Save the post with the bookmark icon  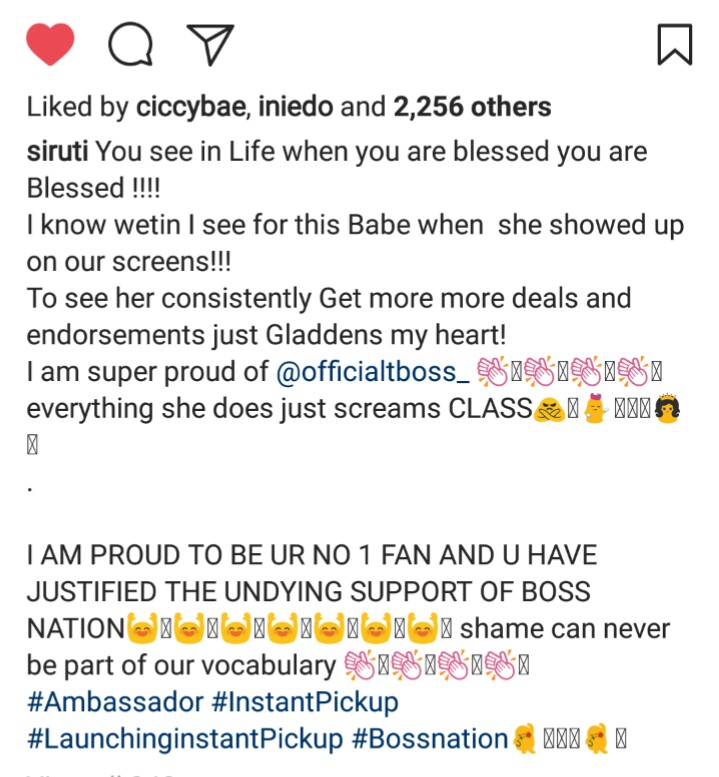click(674, 45)
